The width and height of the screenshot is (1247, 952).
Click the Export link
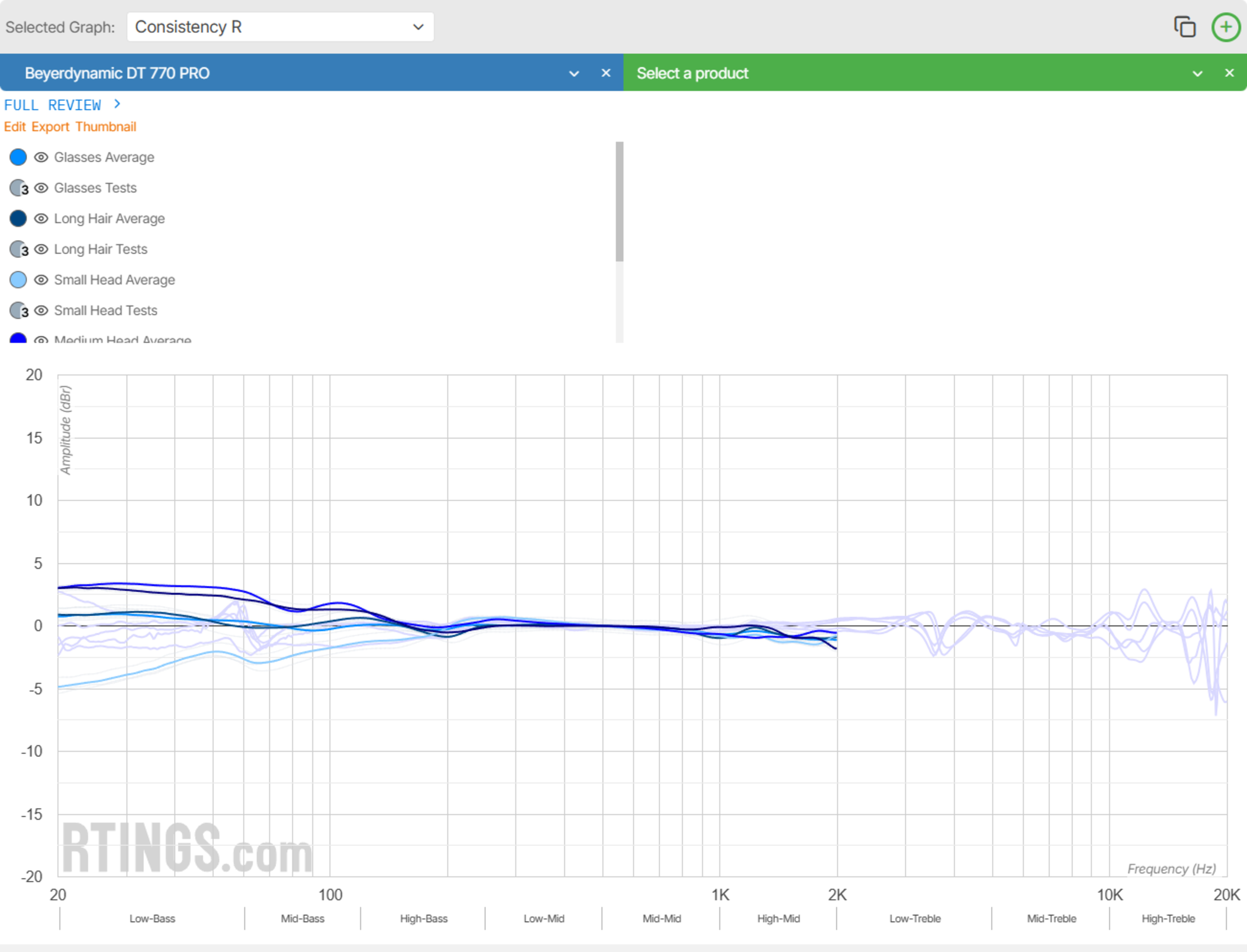pyautogui.click(x=50, y=126)
